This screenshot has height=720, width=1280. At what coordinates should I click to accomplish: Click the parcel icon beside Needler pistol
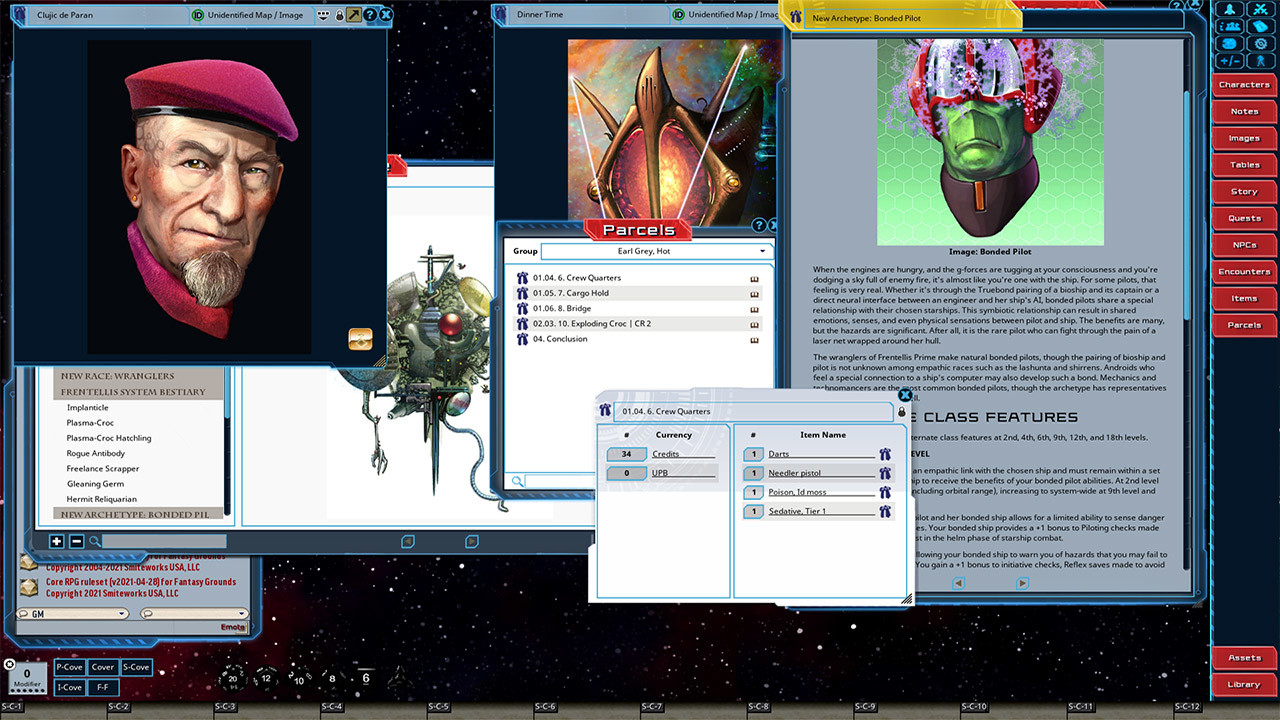884,473
